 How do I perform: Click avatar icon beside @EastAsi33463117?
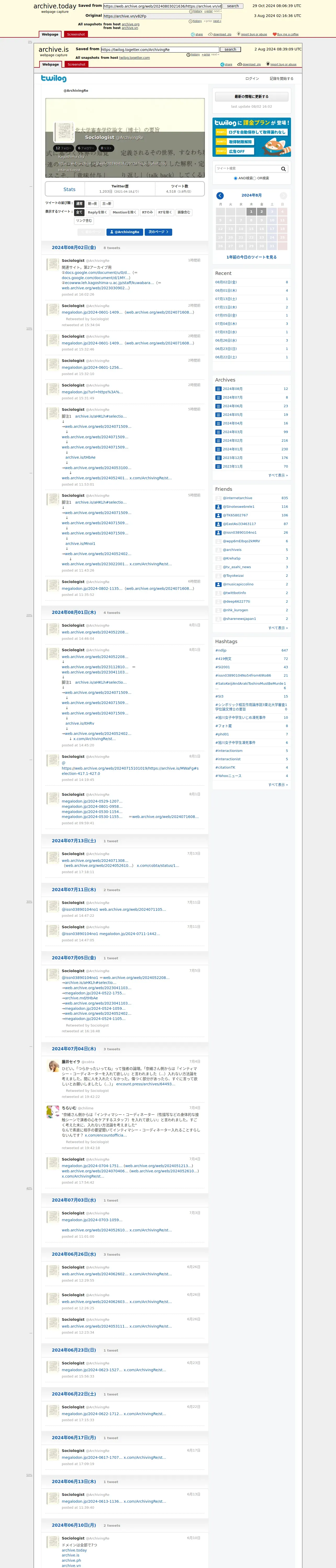tap(218, 524)
